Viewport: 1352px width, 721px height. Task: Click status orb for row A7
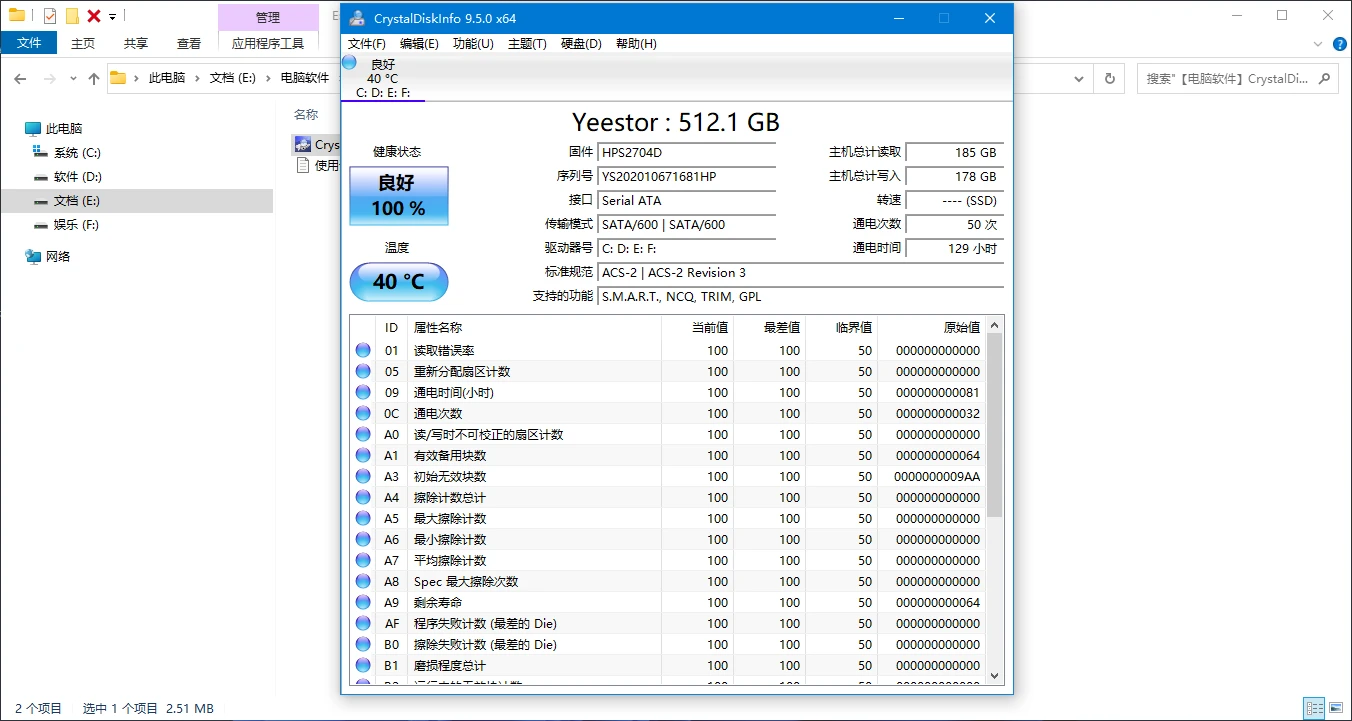[363, 560]
